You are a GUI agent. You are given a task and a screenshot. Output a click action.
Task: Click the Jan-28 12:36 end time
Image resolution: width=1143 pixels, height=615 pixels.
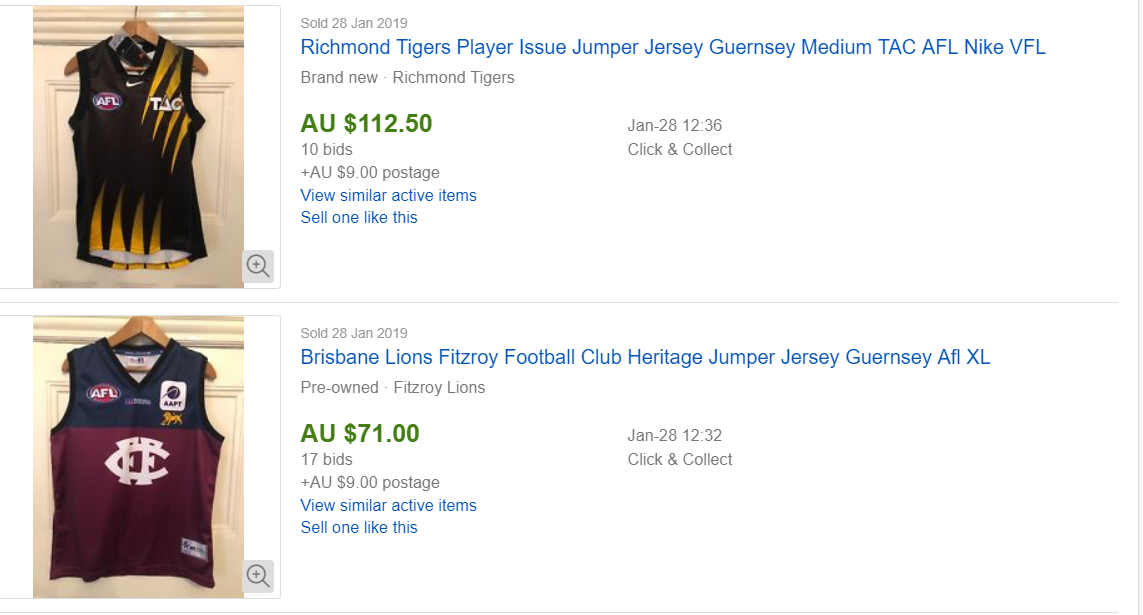tap(674, 126)
